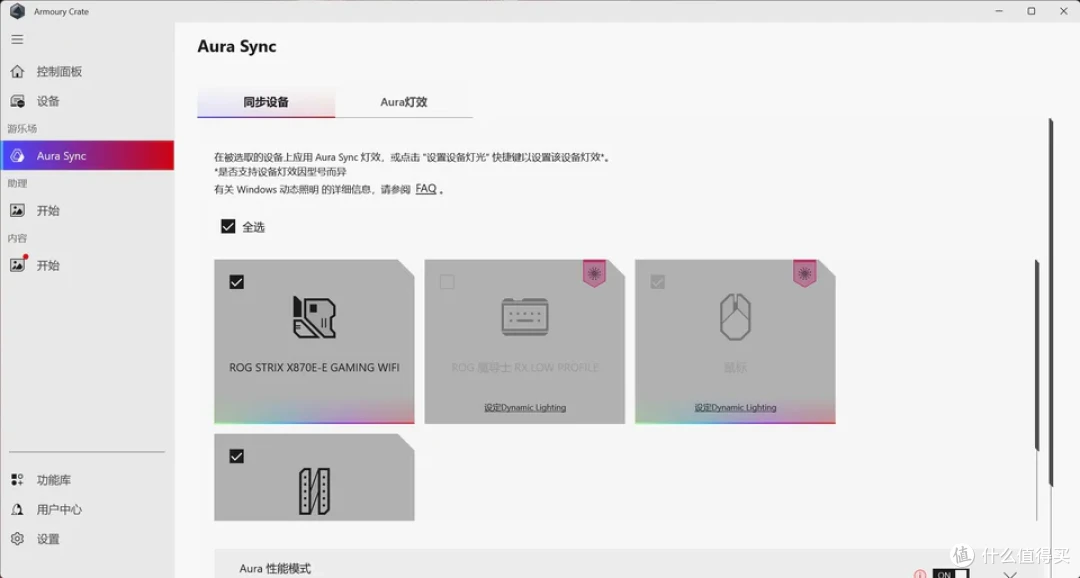Open 设定Dynamic Lighting link on keyboard card

point(525,407)
